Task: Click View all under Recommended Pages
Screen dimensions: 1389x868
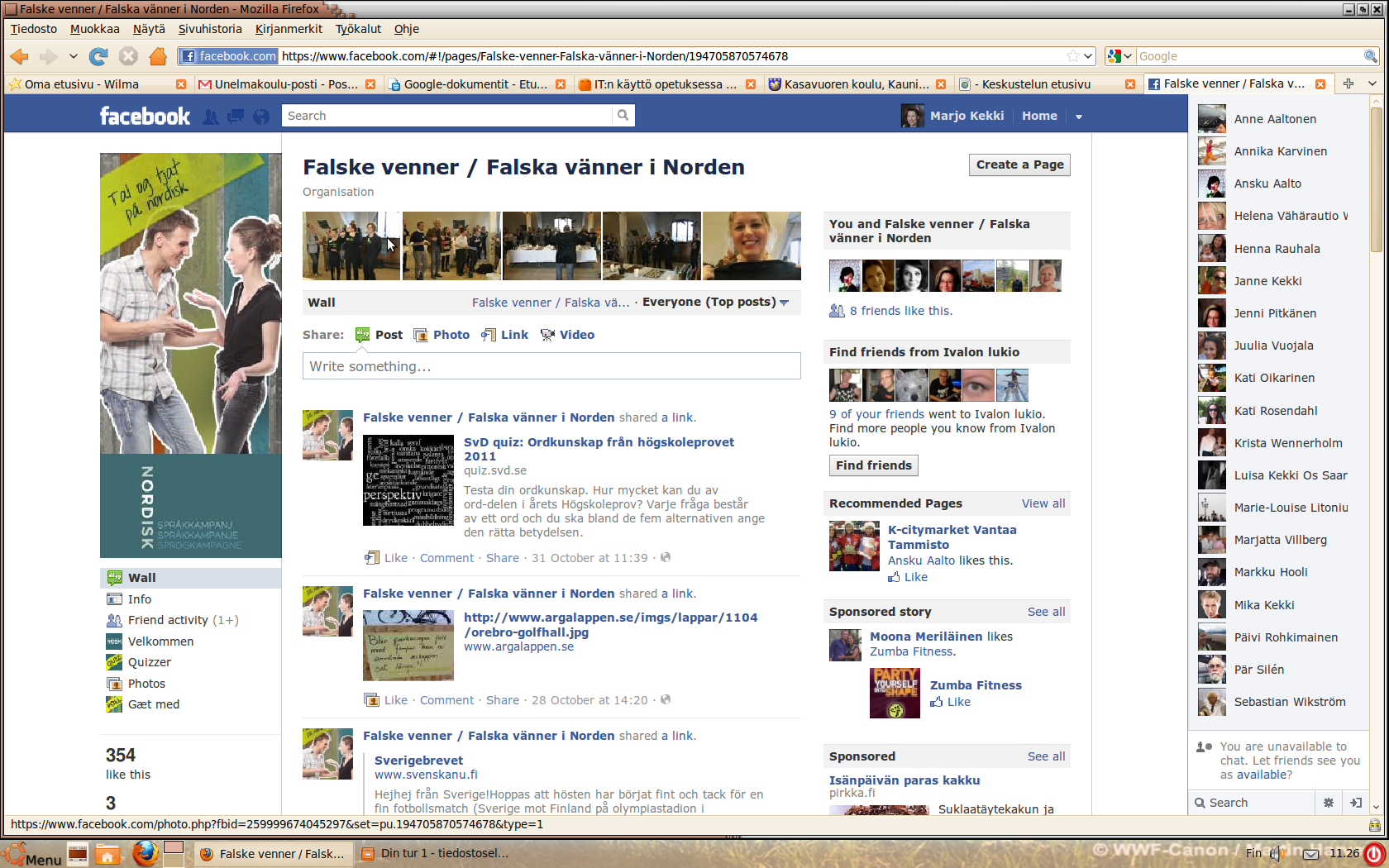Action: 1043,503
